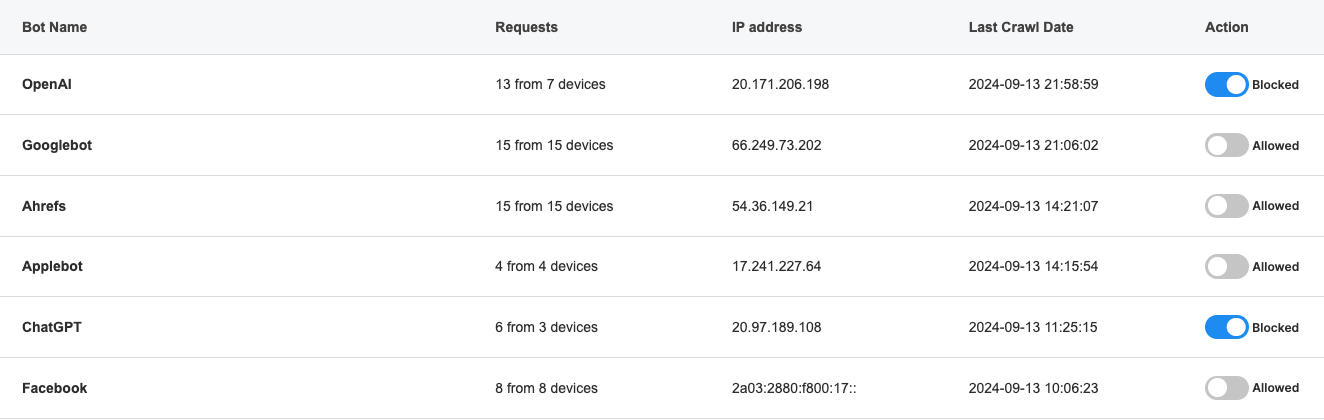This screenshot has height=420, width=1324.
Task: Toggle the OpenAI bot block switch
Action: pos(1226,85)
